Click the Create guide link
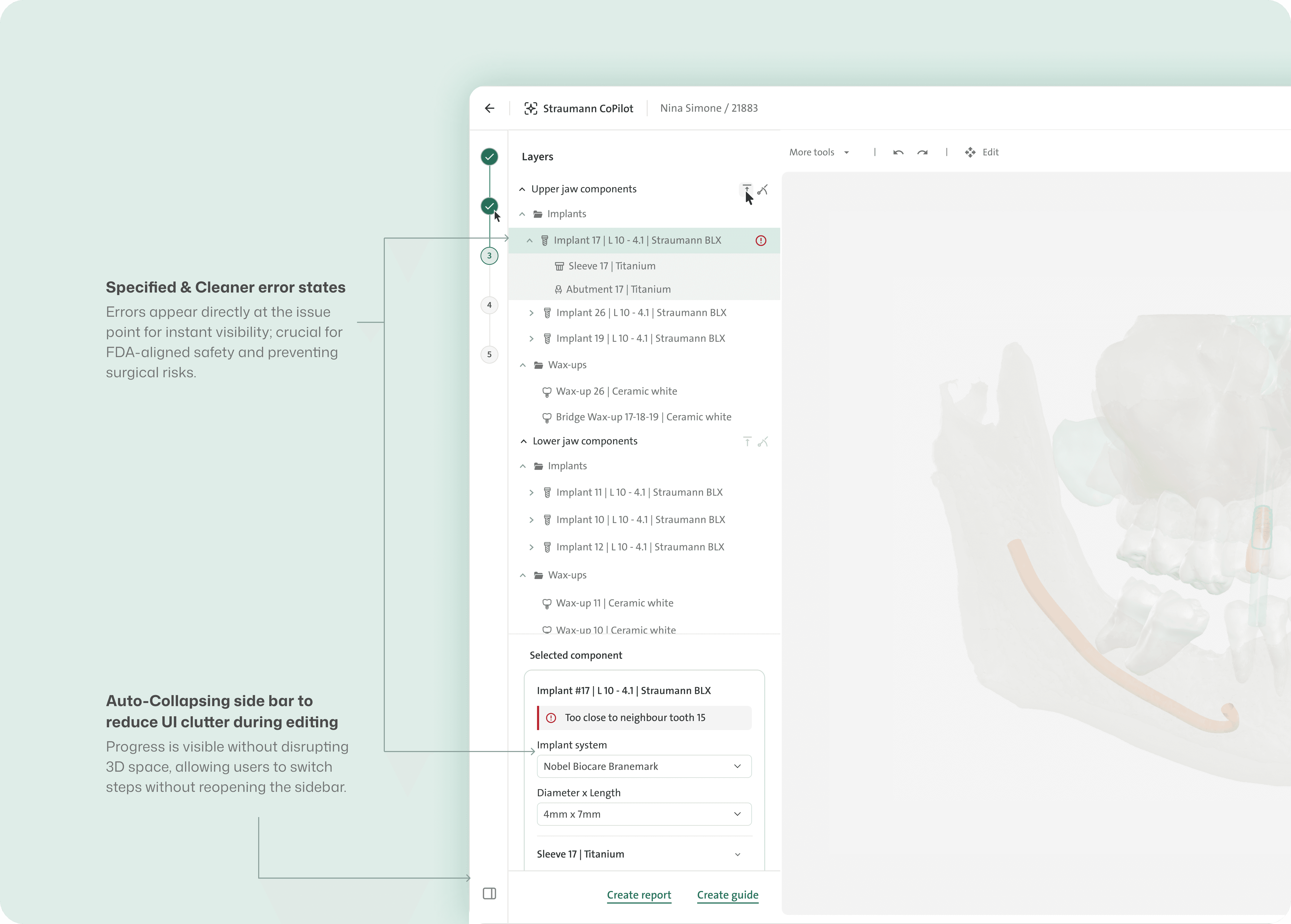Viewport: 1291px width, 924px height. point(727,895)
